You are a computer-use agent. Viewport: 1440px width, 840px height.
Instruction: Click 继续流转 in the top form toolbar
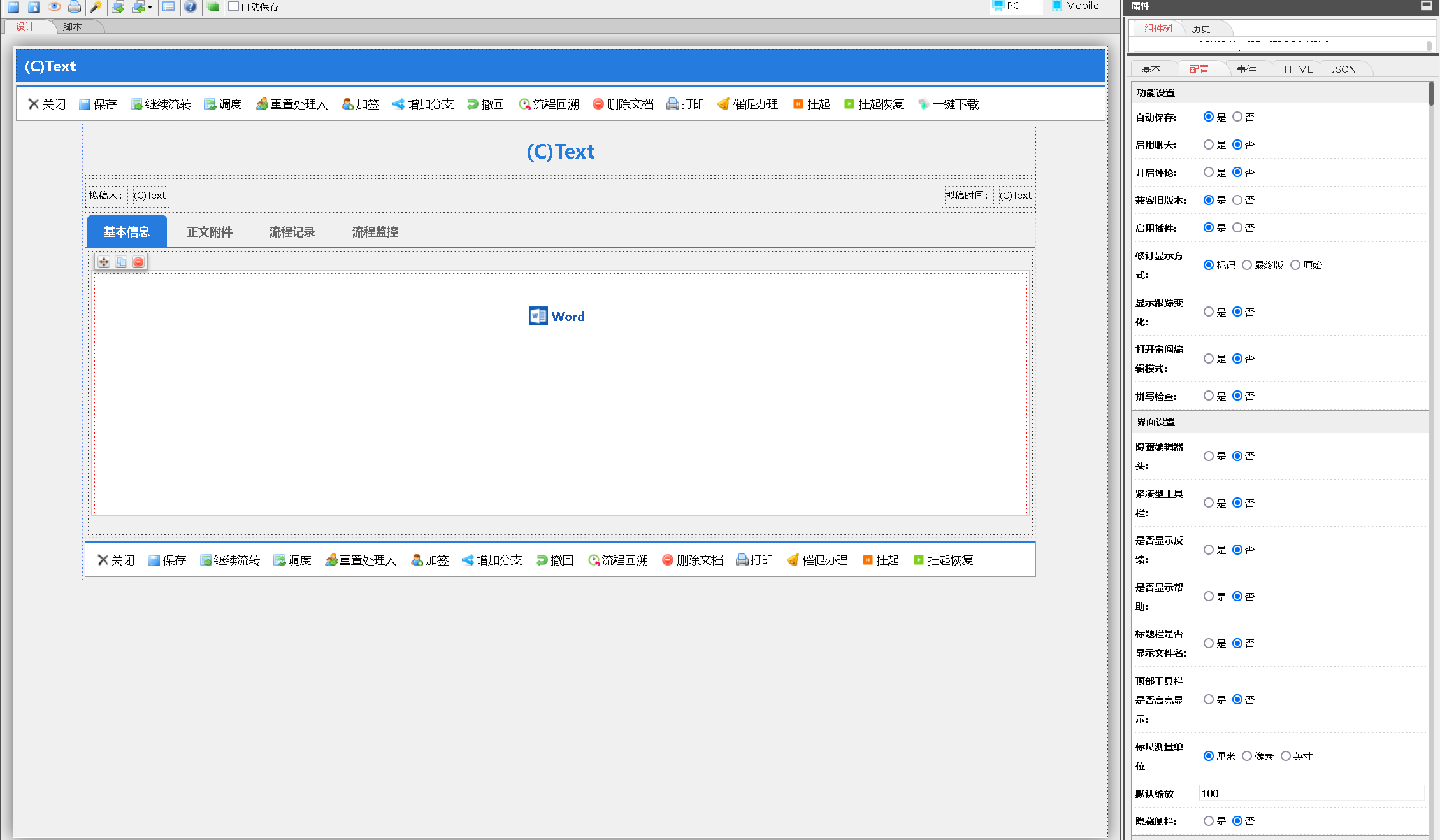click(161, 104)
